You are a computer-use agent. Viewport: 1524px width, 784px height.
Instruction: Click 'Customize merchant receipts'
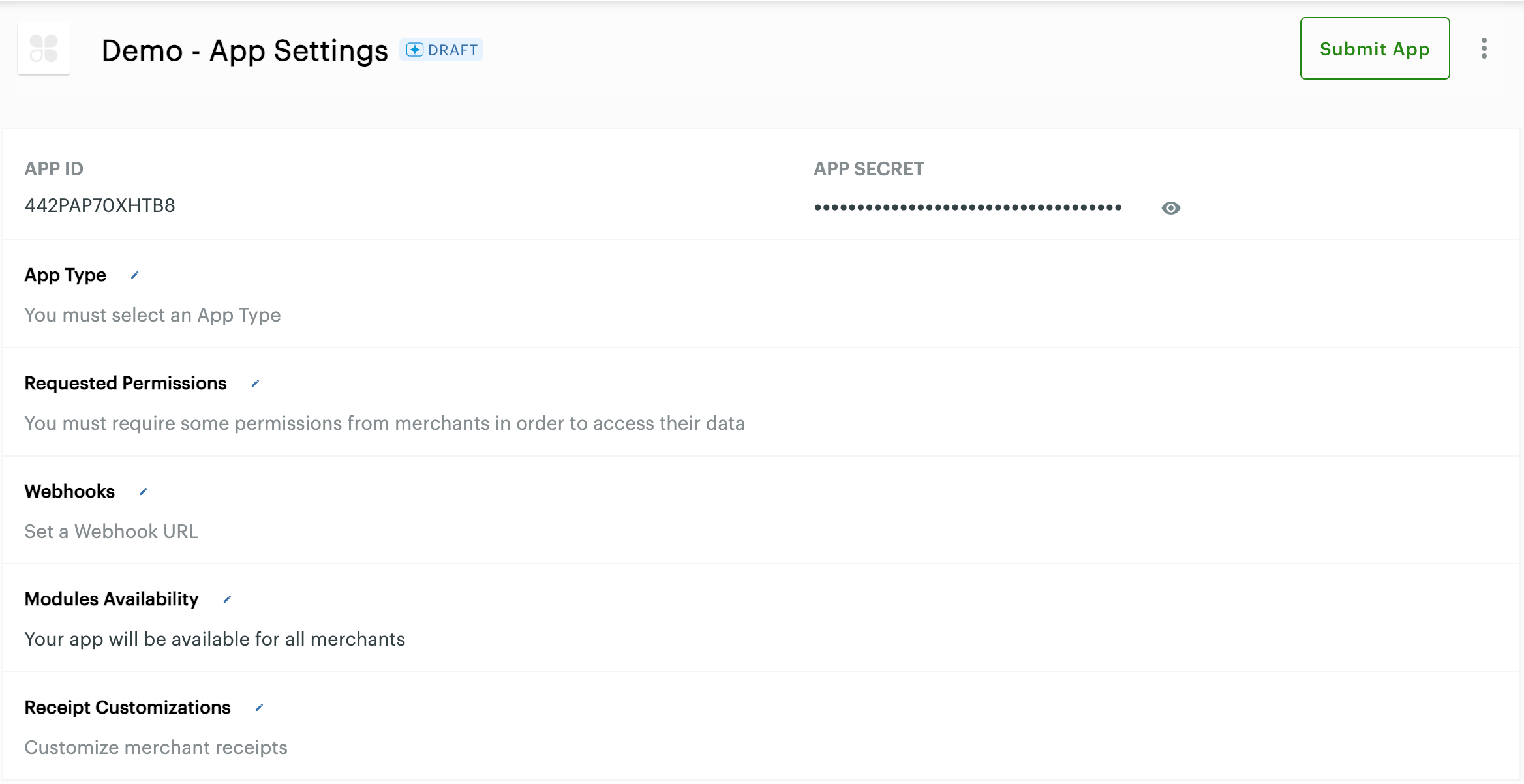point(155,747)
